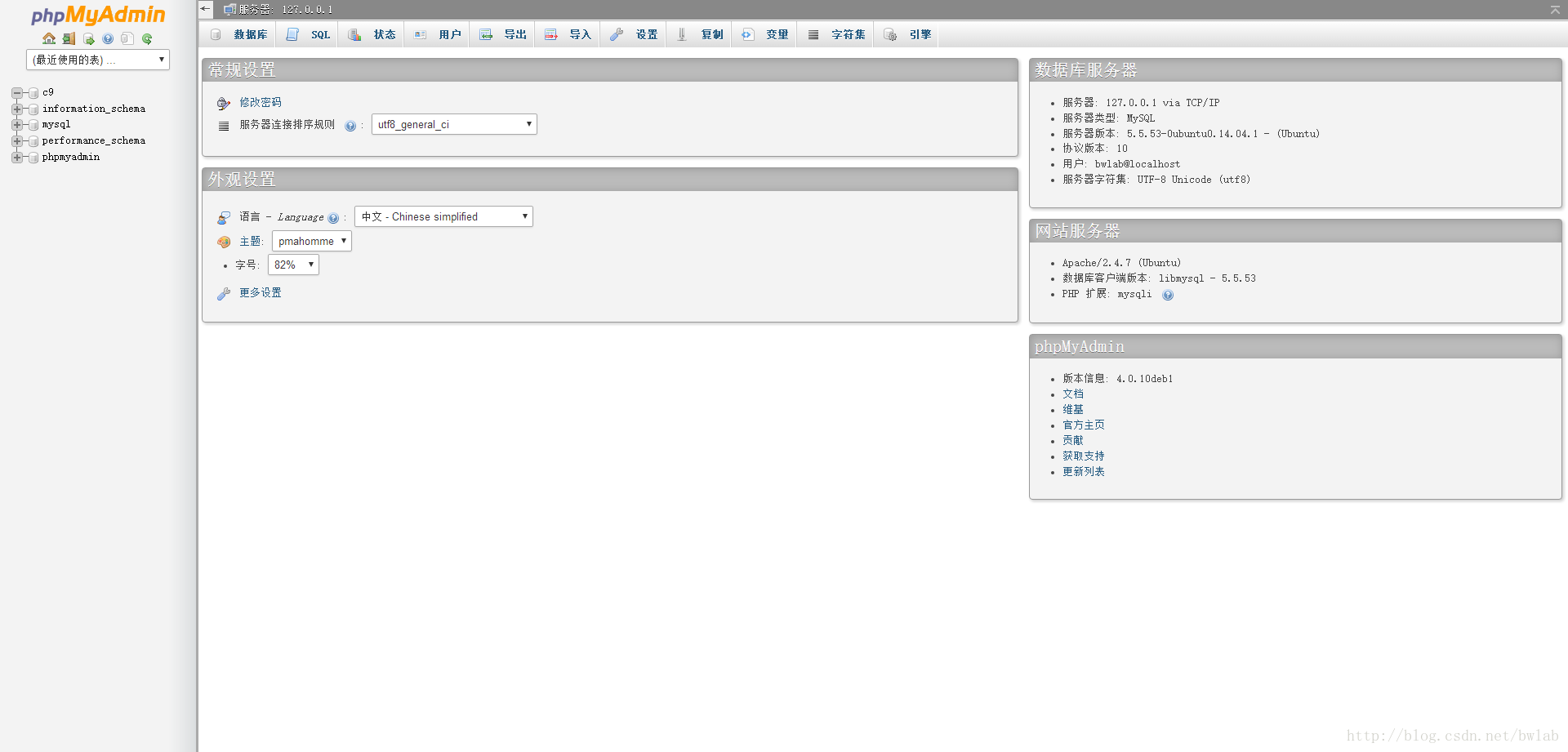Click the 修改密码 link
The image size is (1568, 752).
pos(261,102)
